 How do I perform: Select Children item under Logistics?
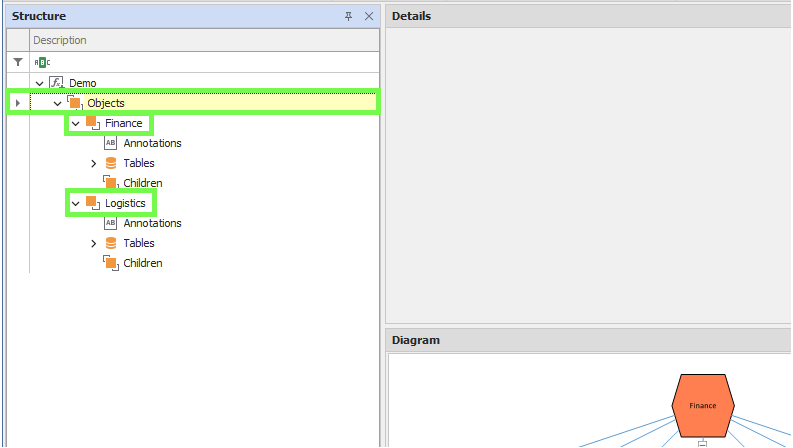coord(142,263)
